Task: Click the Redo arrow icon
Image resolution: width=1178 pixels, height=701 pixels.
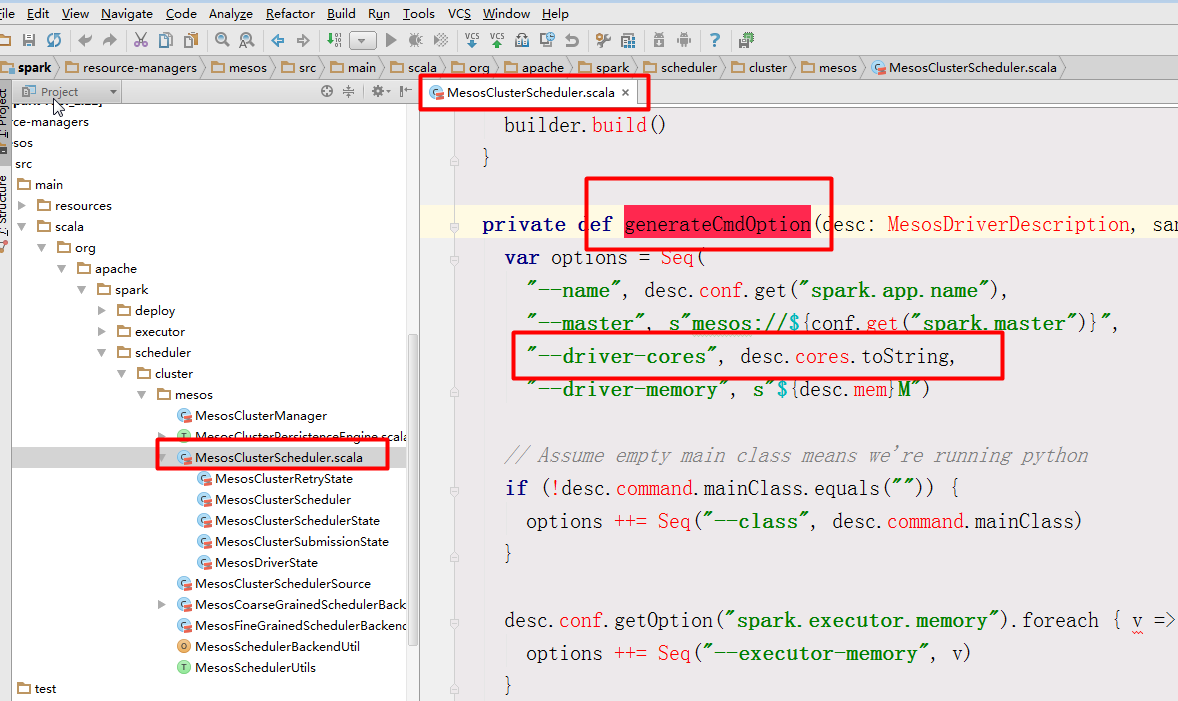Action: point(110,40)
